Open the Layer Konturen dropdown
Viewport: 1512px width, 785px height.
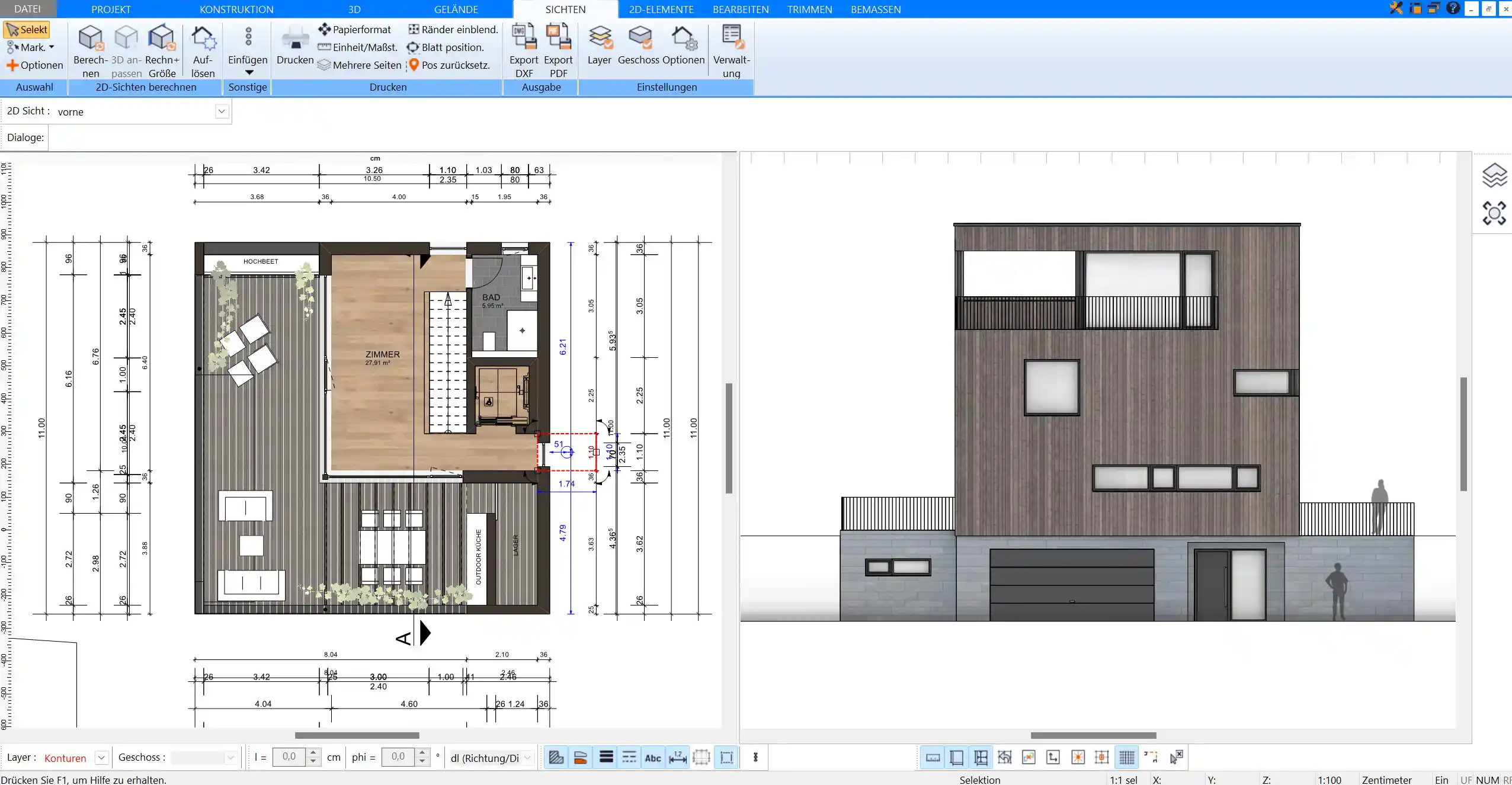pos(101,758)
